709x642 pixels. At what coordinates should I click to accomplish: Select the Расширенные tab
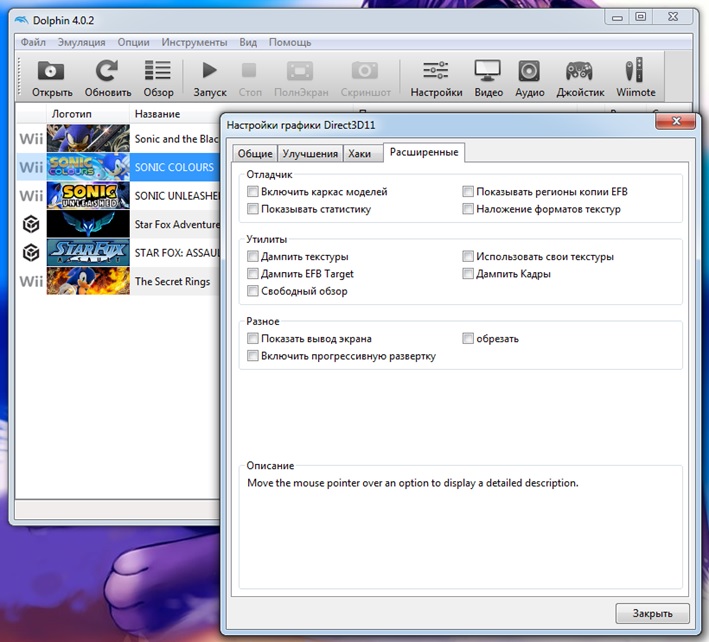click(424, 152)
